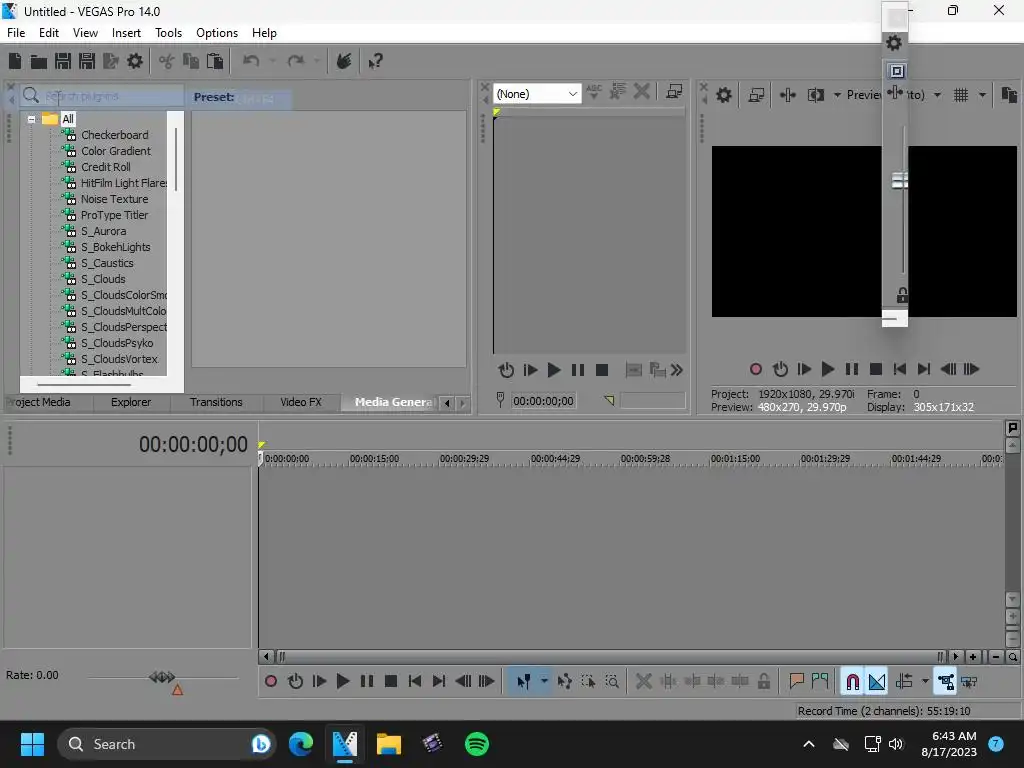This screenshot has width=1024, height=768.
Task: Delete selected events with X icon
Action: point(644,682)
